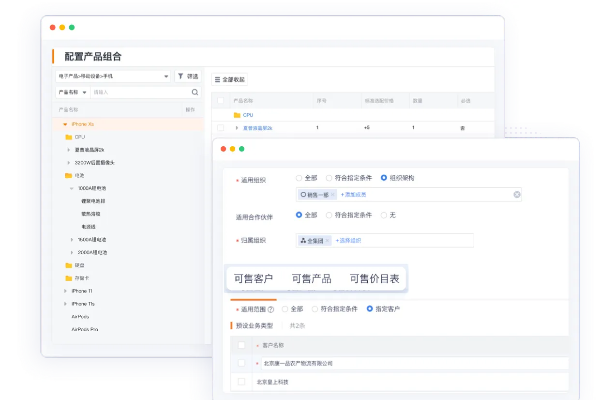Select 指定客户 radio for 适用范围

click(x=370, y=309)
